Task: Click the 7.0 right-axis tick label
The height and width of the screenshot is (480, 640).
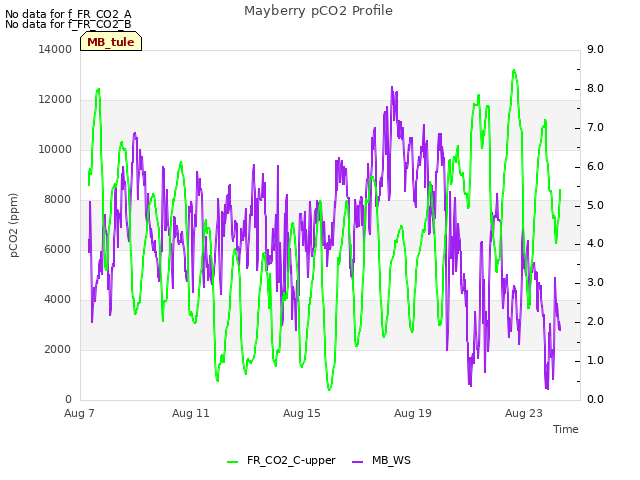Action: [595, 127]
